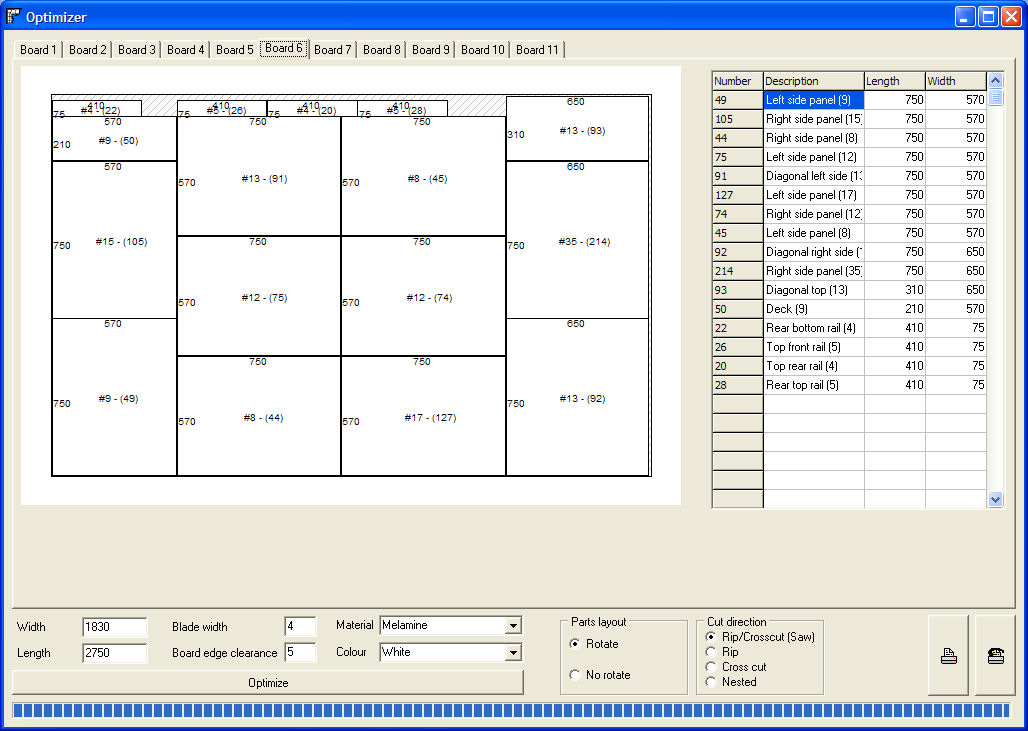This screenshot has width=1028, height=731.
Task: Click the telephone icon button
Action: pyautogui.click(x=995, y=655)
